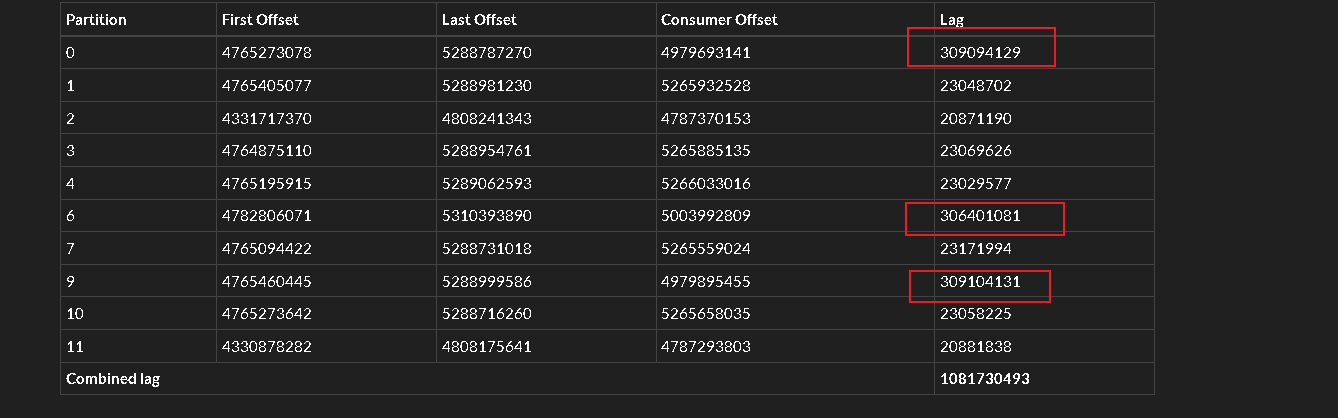Click last offset 5288981230 in partition 1

click(x=486, y=86)
